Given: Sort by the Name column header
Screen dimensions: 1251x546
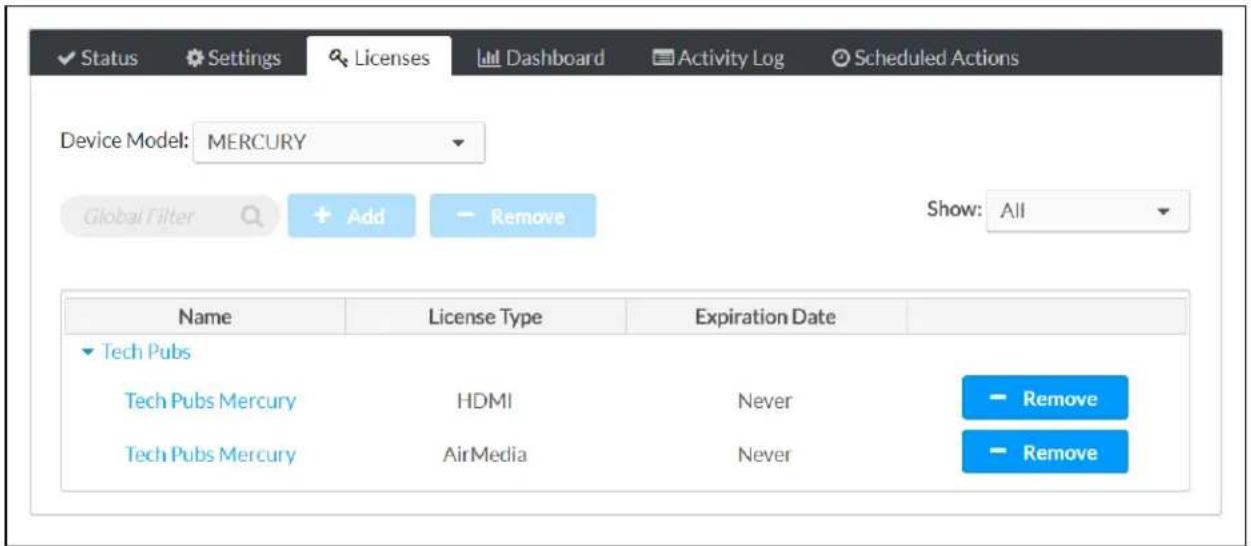Looking at the screenshot, I should [x=205, y=317].
